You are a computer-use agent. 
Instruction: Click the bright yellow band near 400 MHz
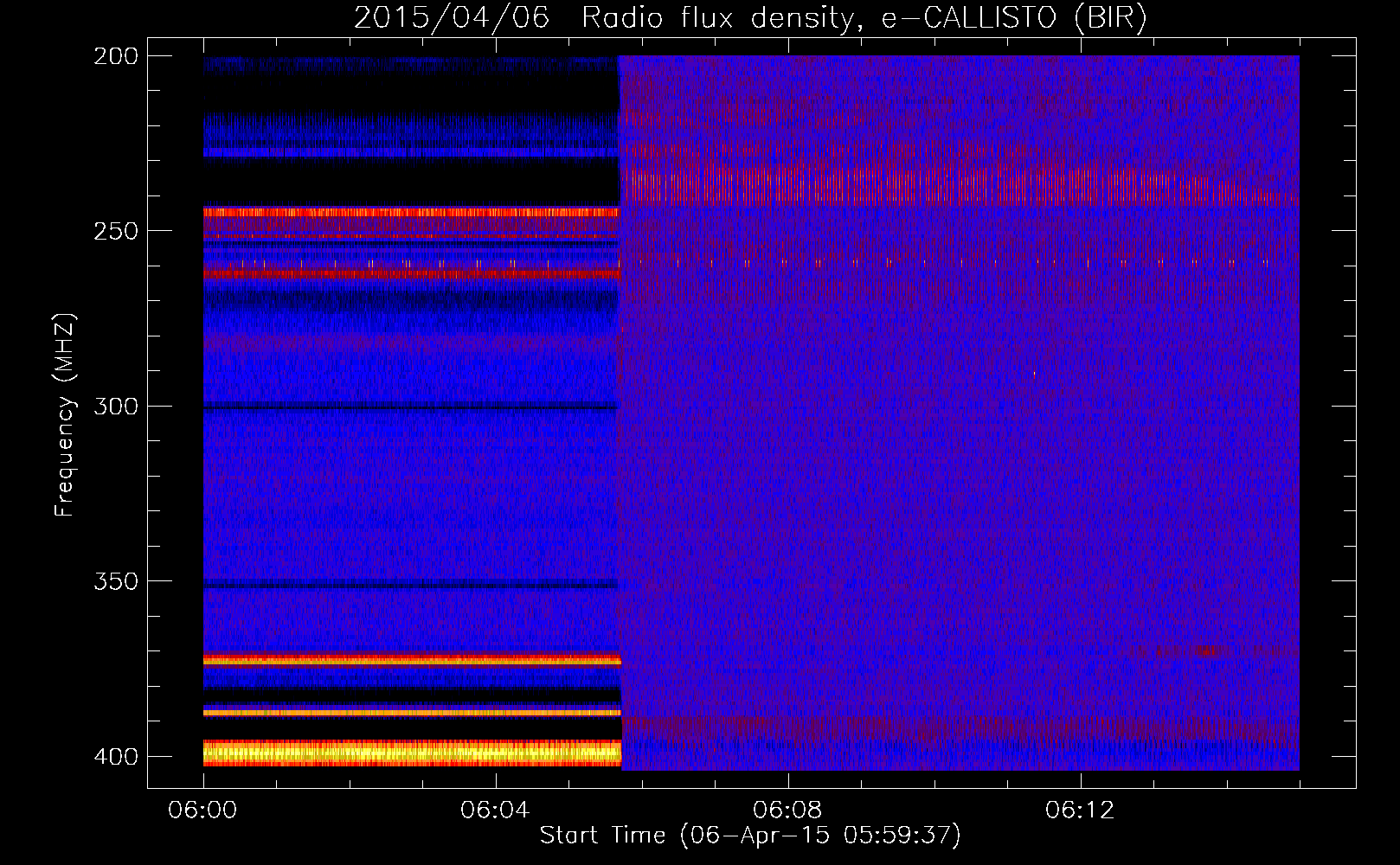[412, 753]
